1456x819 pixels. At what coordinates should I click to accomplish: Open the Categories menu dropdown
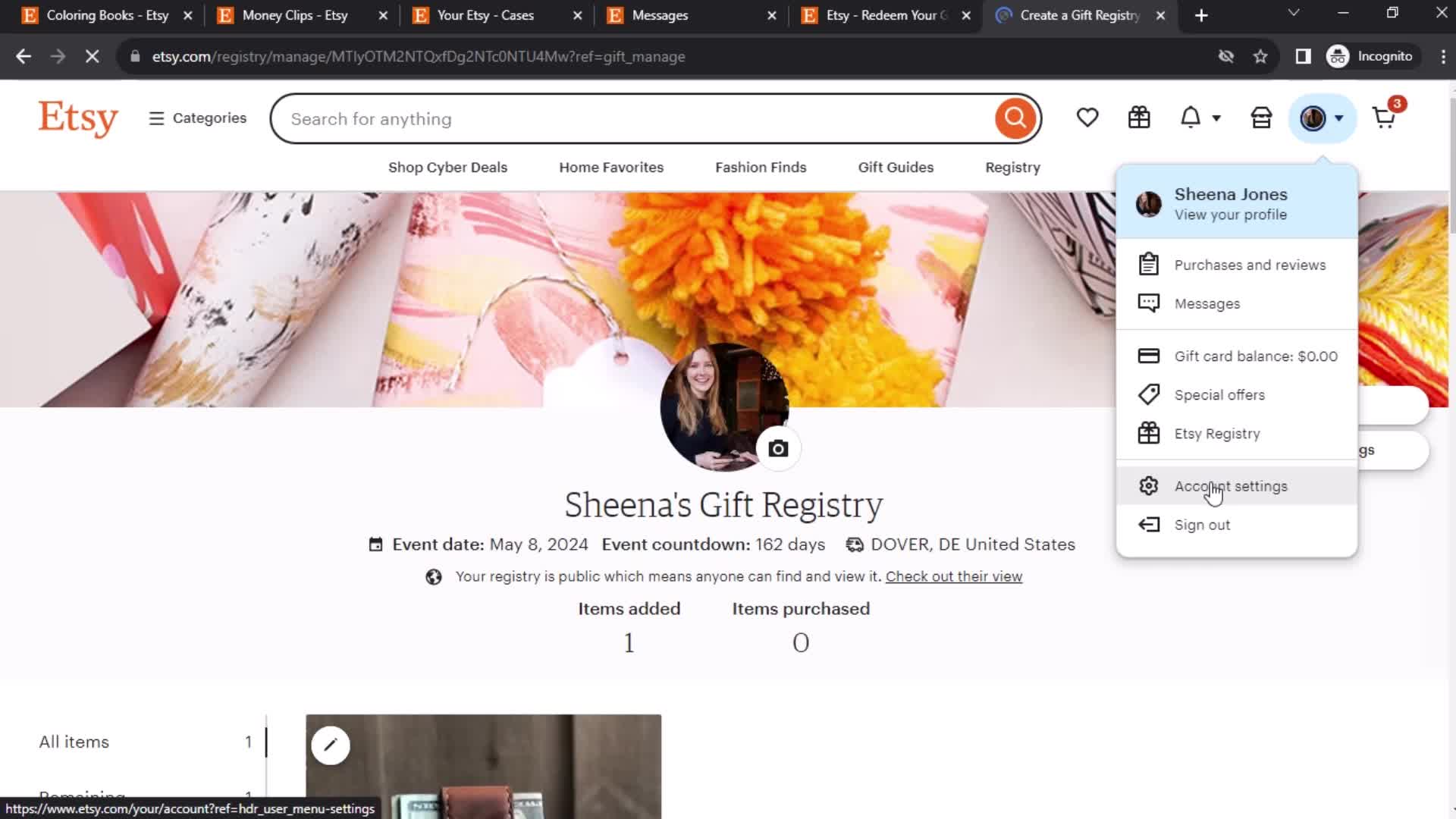(198, 118)
